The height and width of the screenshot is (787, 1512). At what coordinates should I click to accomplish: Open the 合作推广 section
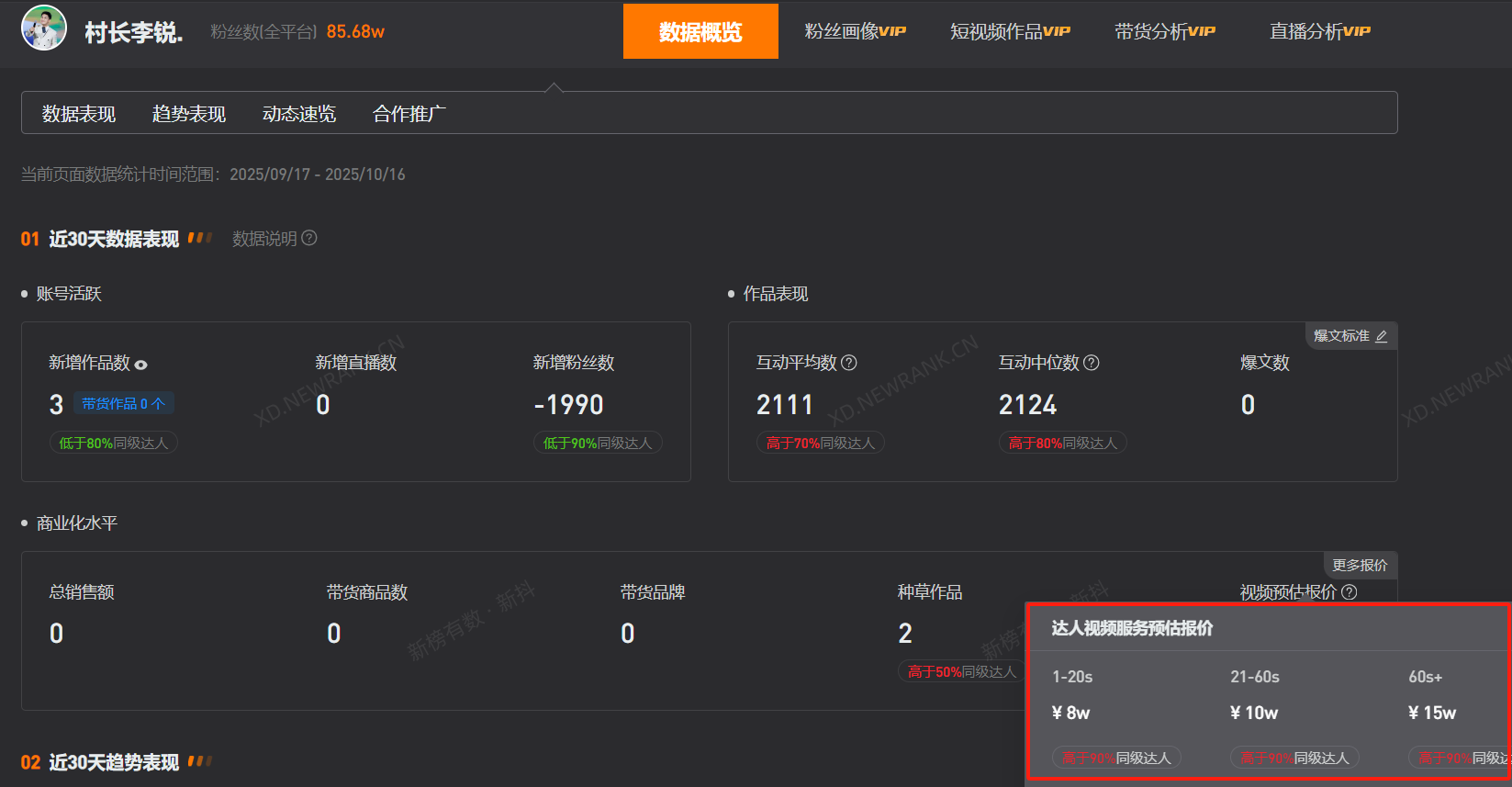409,114
